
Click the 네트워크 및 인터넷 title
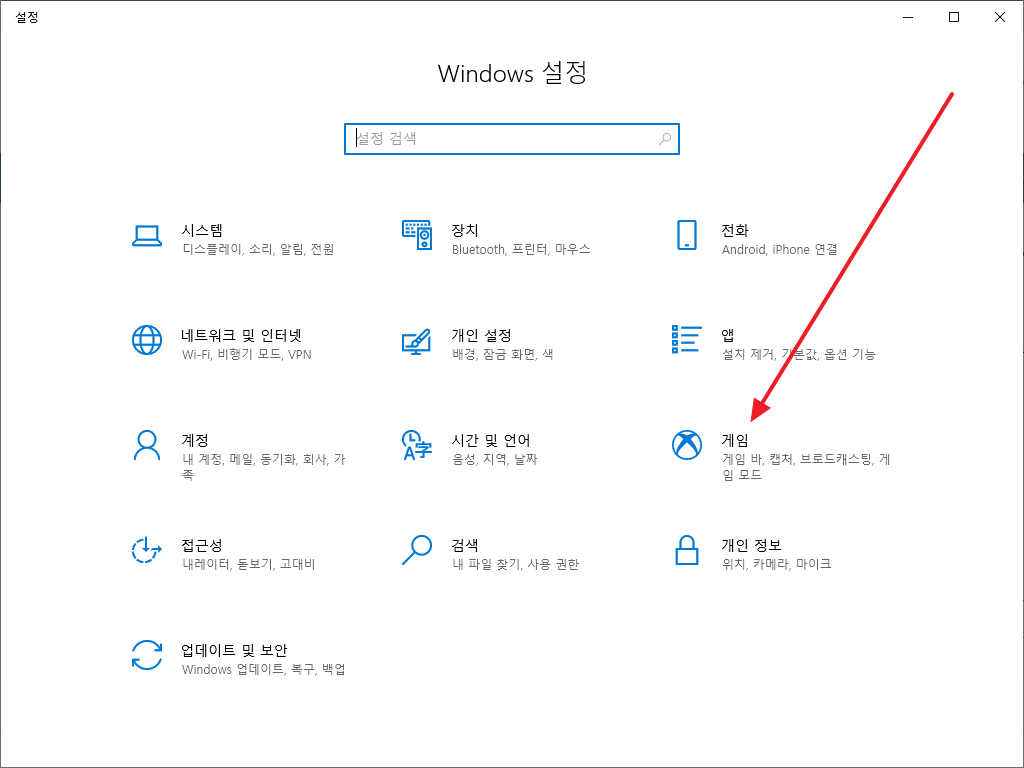(x=242, y=335)
